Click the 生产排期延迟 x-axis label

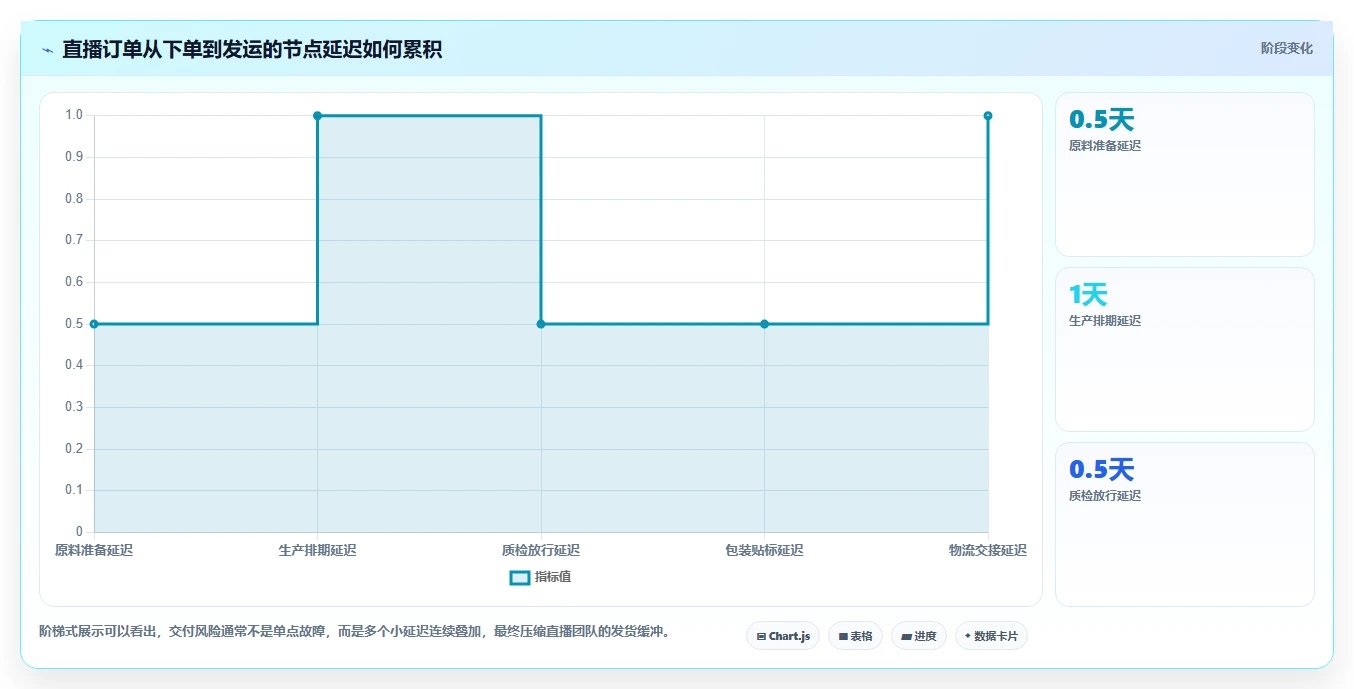[318, 550]
